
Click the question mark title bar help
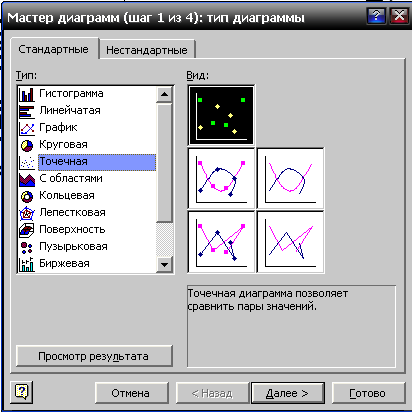coord(376,16)
